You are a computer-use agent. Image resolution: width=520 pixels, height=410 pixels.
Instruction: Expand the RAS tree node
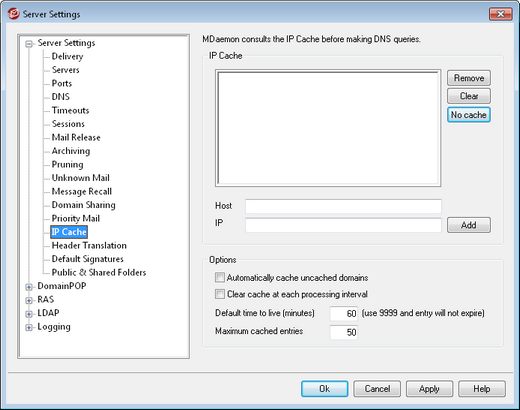(x=29, y=300)
